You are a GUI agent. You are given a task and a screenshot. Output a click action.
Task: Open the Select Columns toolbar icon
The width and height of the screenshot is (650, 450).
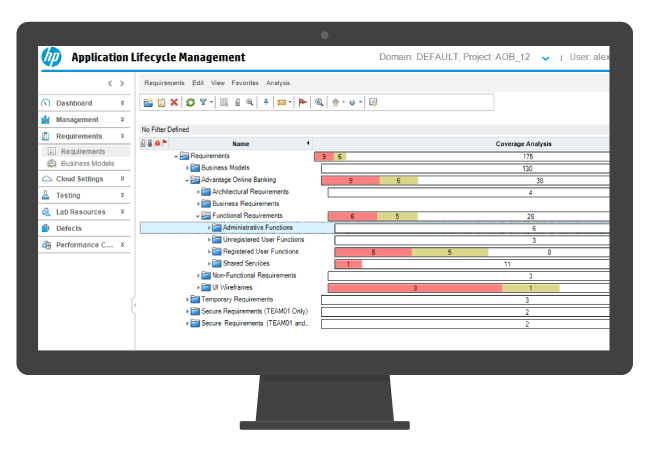(x=224, y=102)
